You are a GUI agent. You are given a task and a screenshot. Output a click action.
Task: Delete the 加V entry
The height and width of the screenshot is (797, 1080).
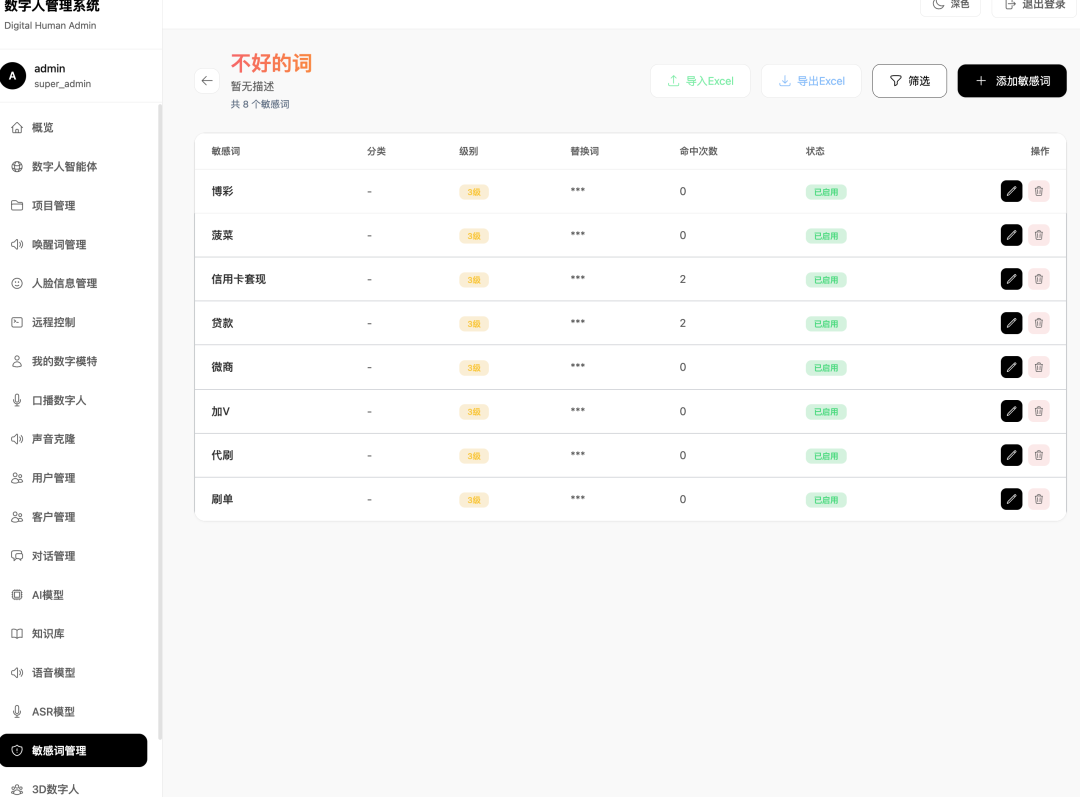click(x=1039, y=411)
